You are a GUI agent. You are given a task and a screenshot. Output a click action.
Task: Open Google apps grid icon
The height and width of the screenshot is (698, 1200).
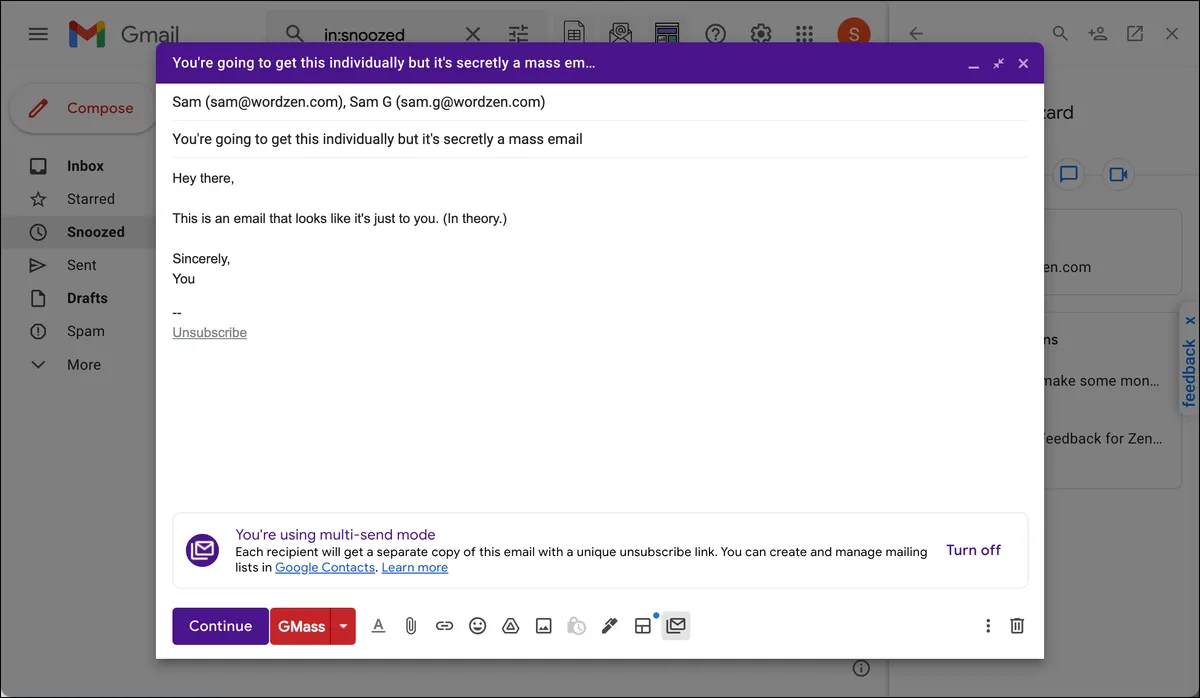[x=804, y=34]
